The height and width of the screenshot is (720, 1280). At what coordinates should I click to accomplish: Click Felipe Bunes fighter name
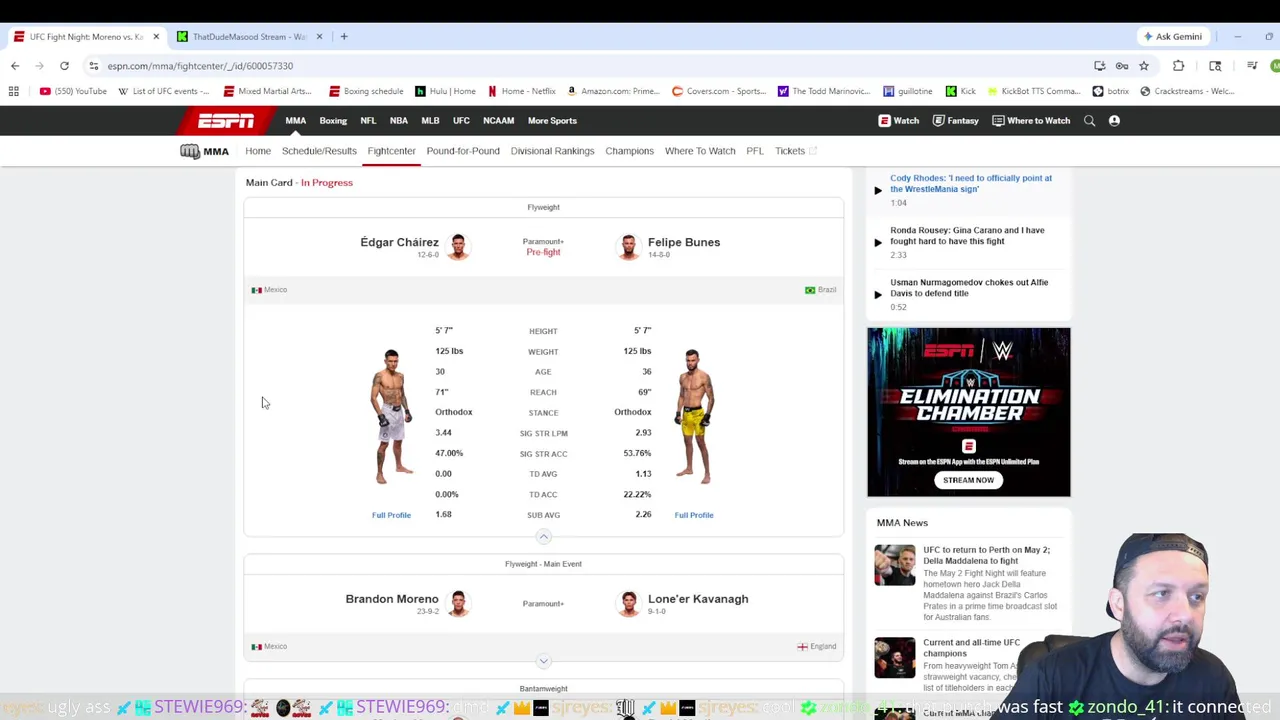pos(684,242)
